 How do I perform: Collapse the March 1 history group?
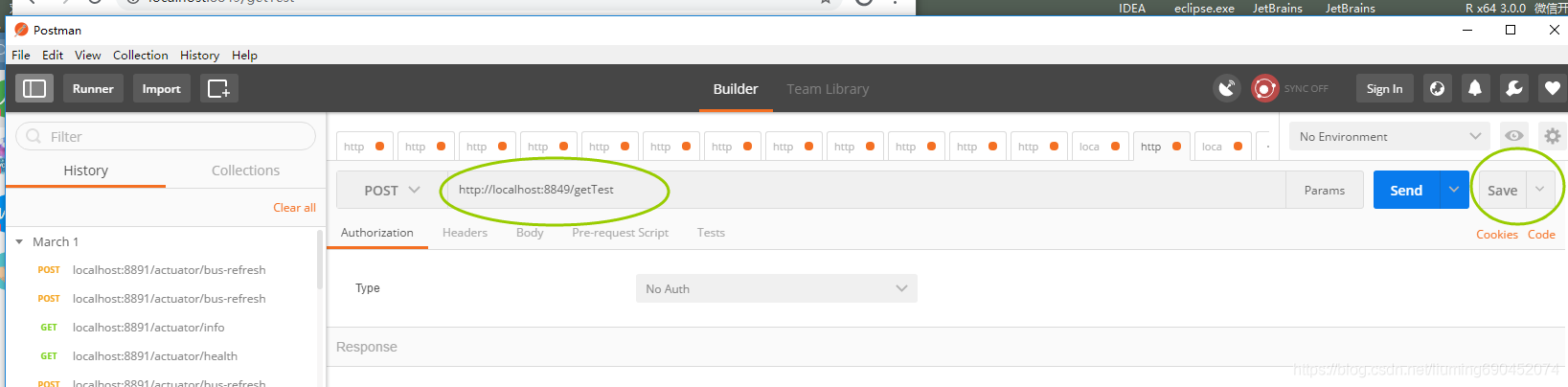coord(19,241)
